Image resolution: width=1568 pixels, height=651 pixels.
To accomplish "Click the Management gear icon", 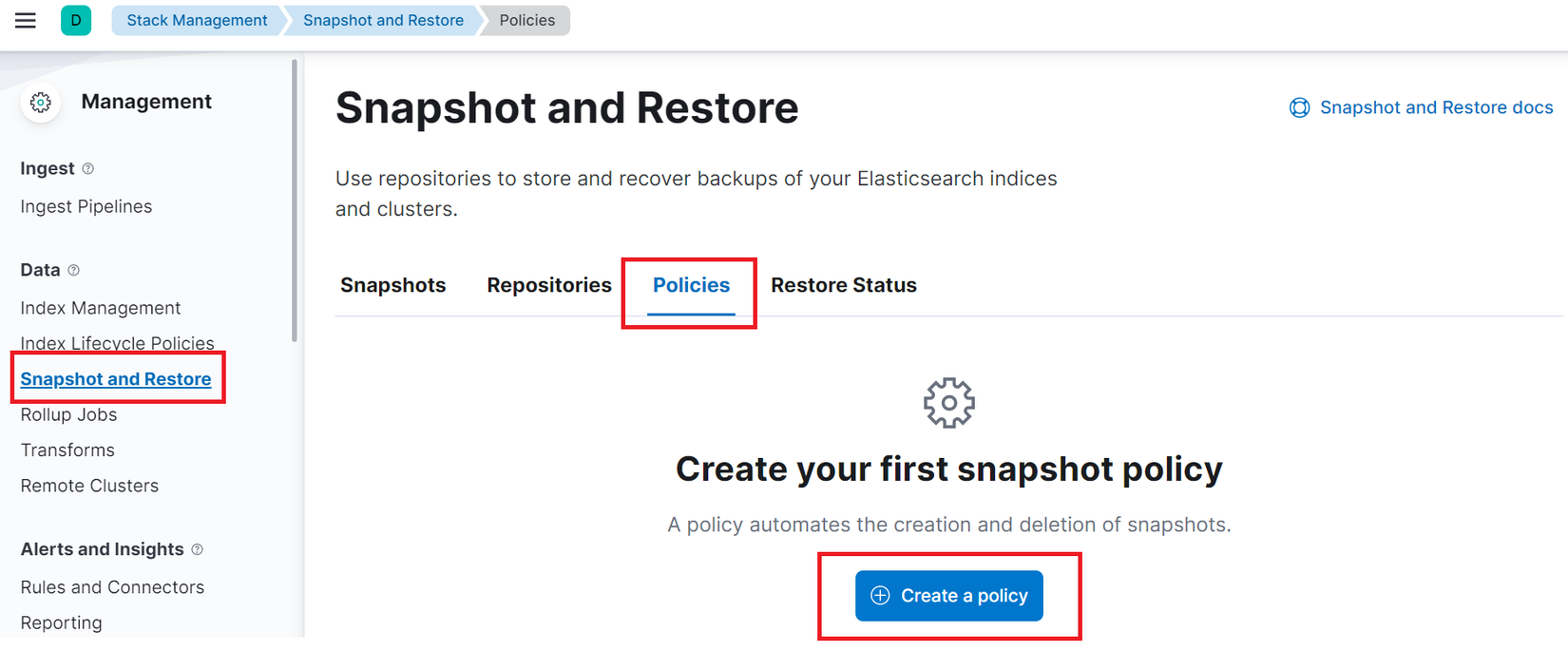I will click(x=41, y=103).
